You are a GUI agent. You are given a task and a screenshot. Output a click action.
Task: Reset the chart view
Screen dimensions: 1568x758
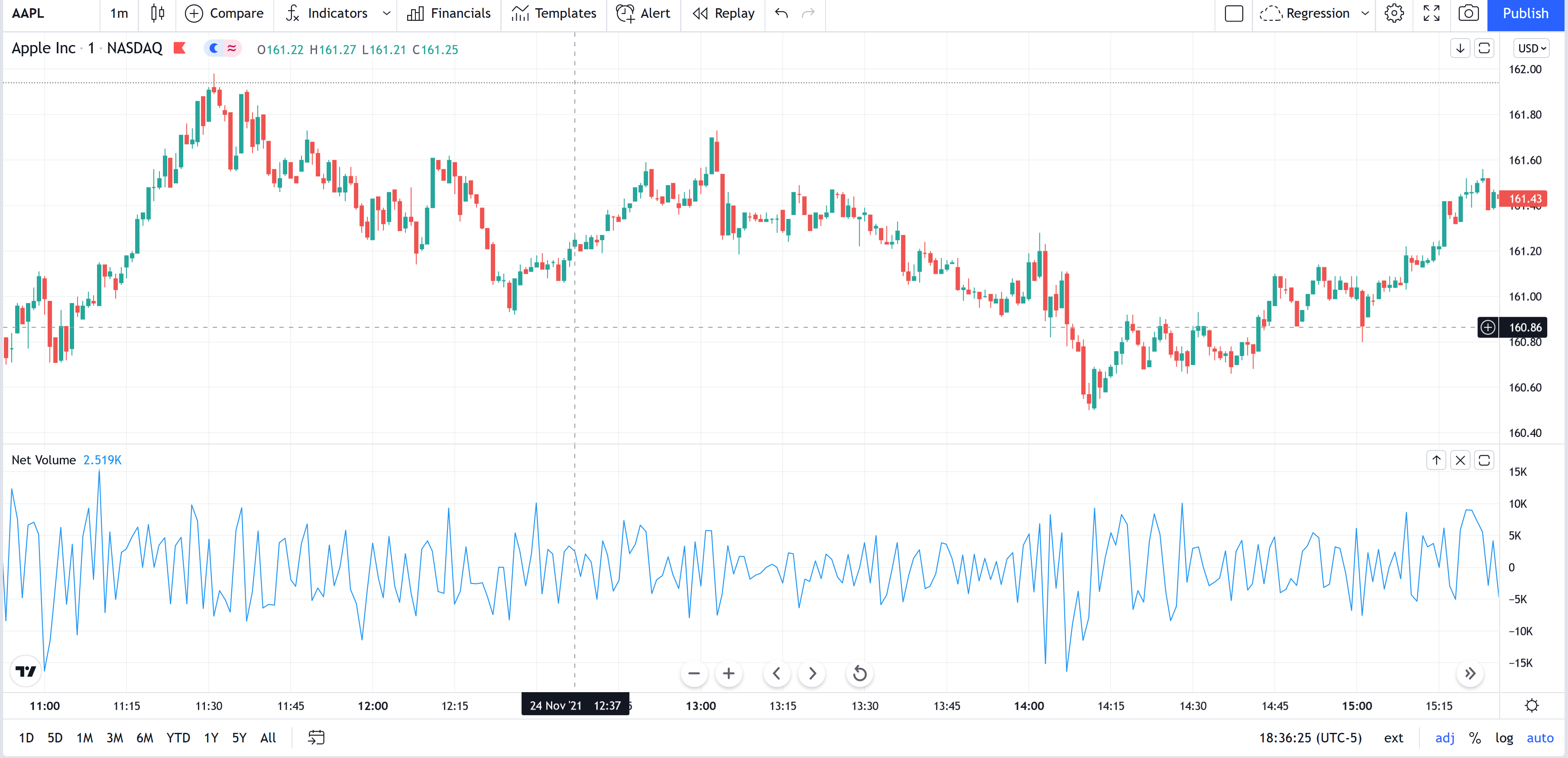click(859, 674)
